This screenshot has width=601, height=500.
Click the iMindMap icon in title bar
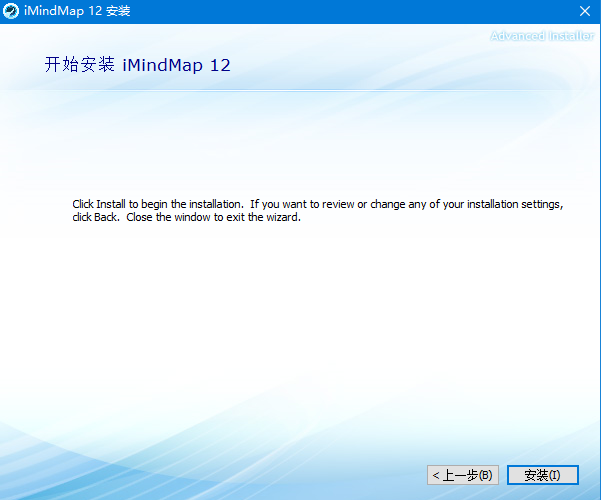[x=10, y=11]
